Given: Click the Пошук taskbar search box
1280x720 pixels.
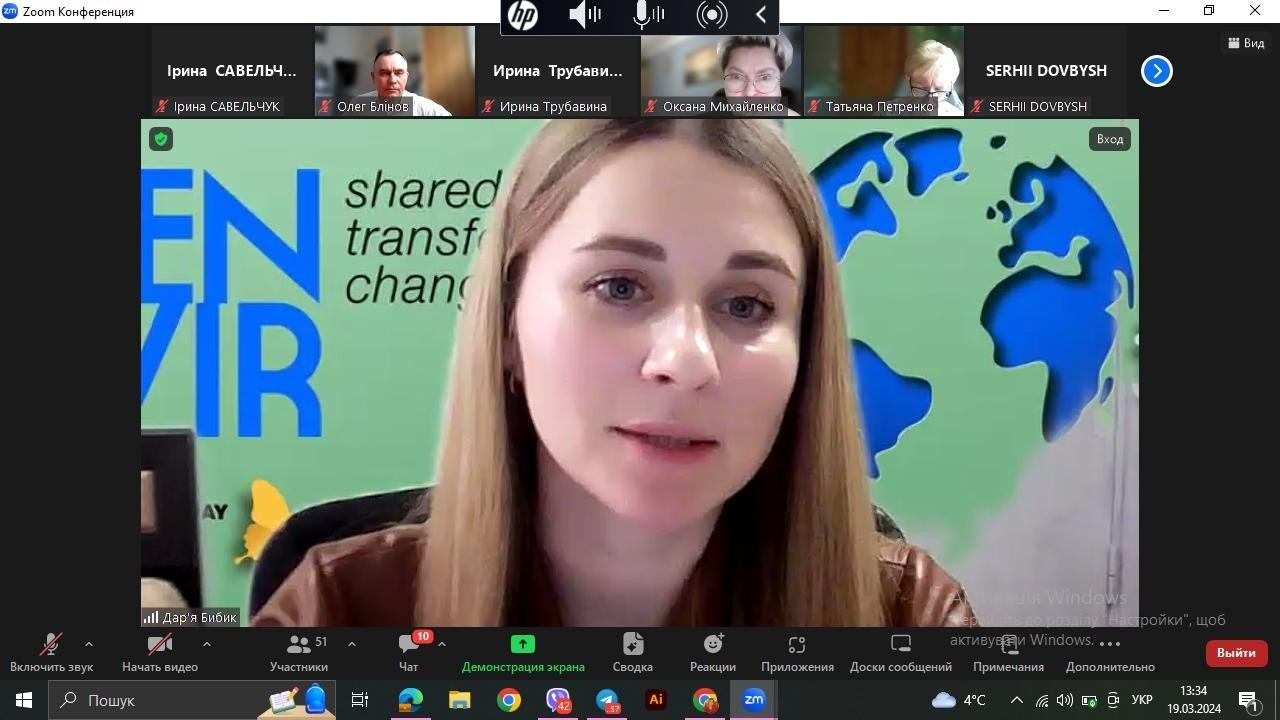Looking at the screenshot, I should pos(192,700).
